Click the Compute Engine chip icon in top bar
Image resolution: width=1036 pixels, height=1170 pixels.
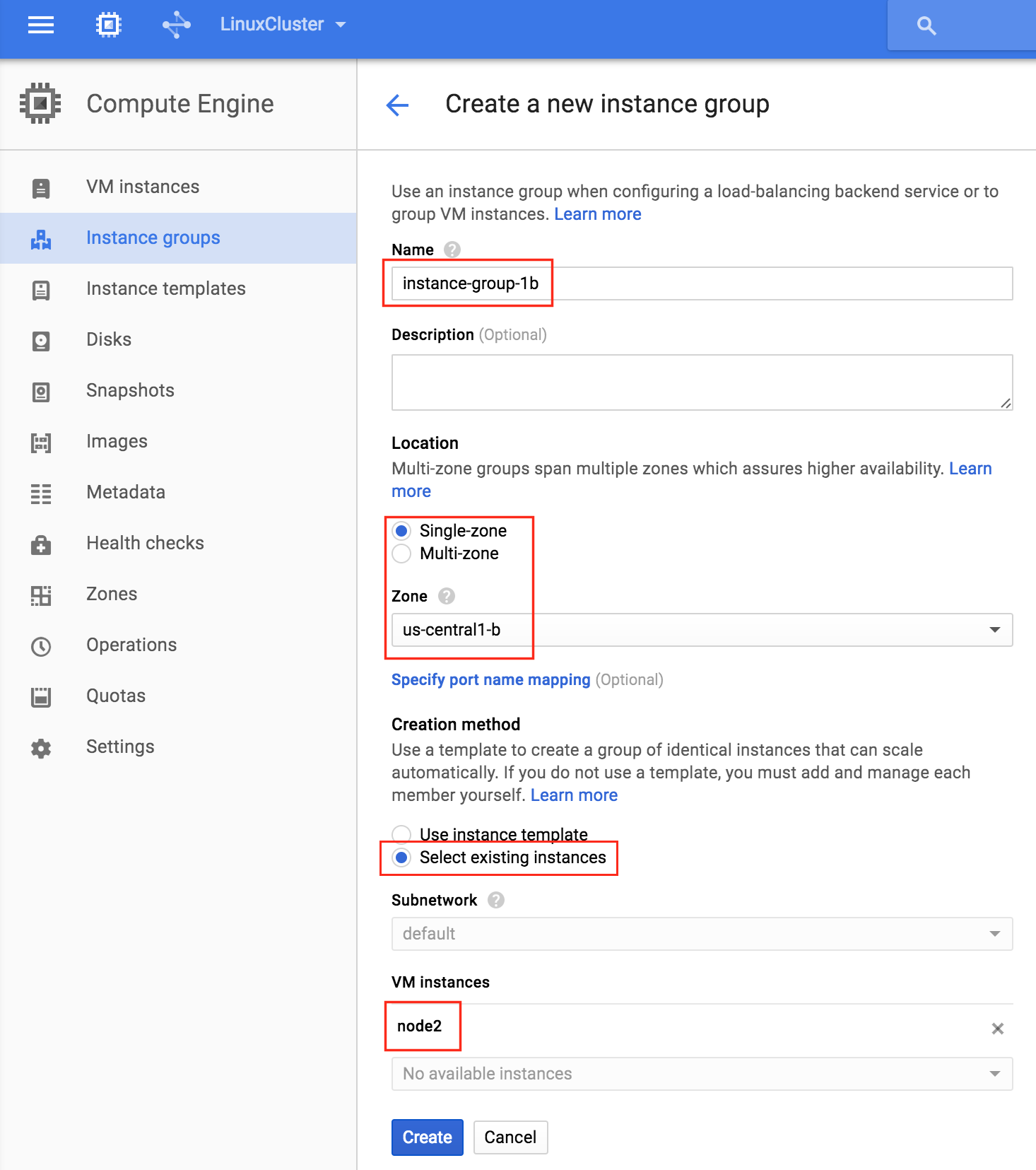pos(108,25)
